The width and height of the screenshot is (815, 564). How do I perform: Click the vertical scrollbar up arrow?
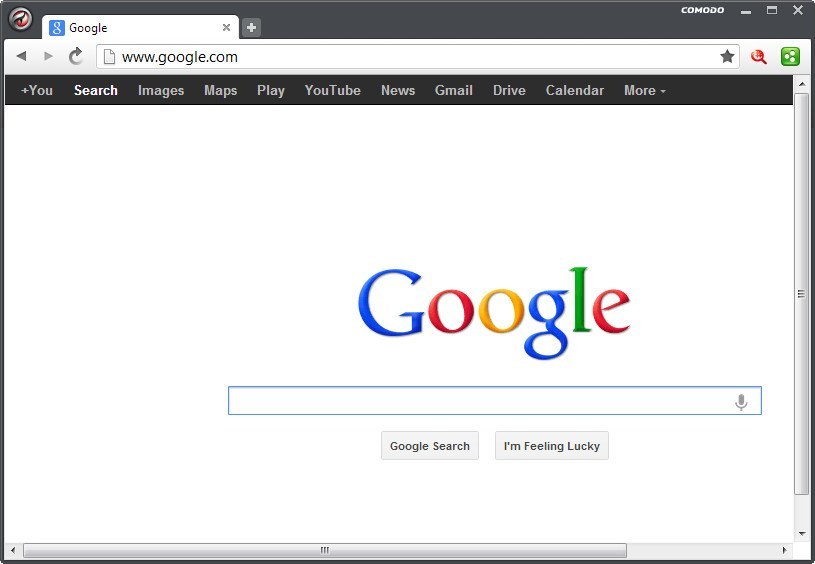pos(801,84)
